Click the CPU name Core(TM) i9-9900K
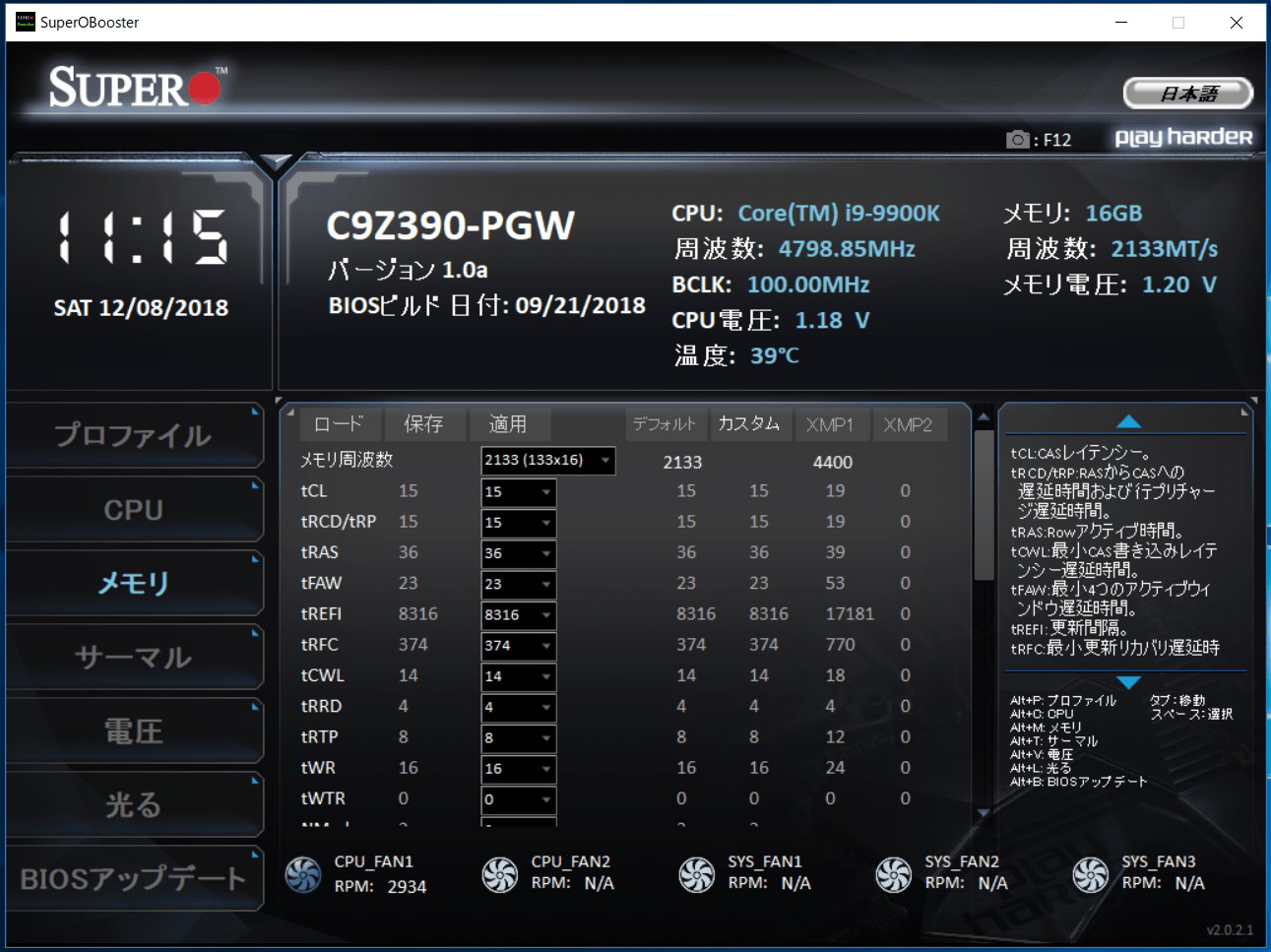Viewport: 1271px width, 952px height. click(x=839, y=214)
